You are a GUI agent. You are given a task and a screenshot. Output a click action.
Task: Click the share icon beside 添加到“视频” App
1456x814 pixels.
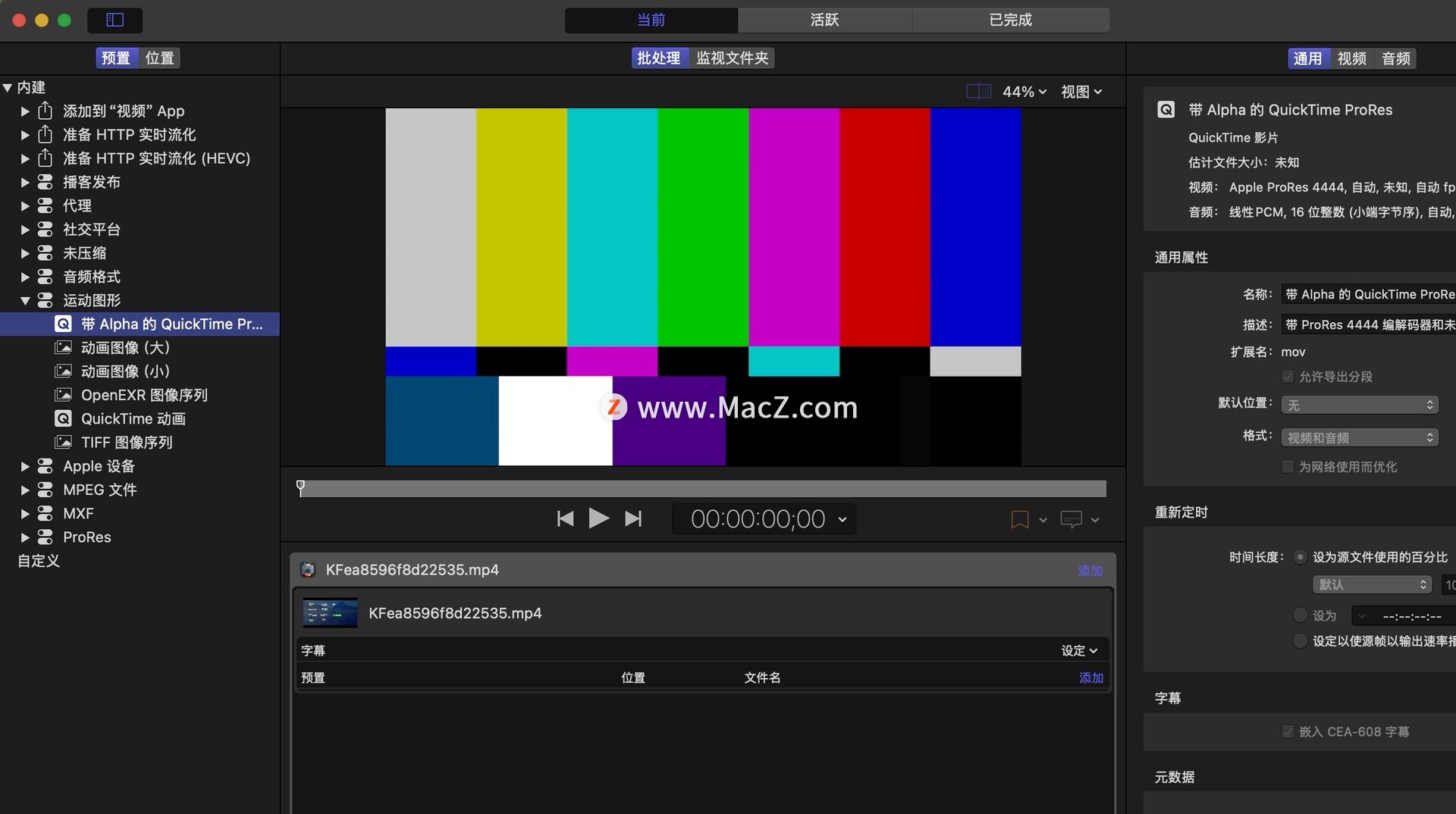coord(45,111)
